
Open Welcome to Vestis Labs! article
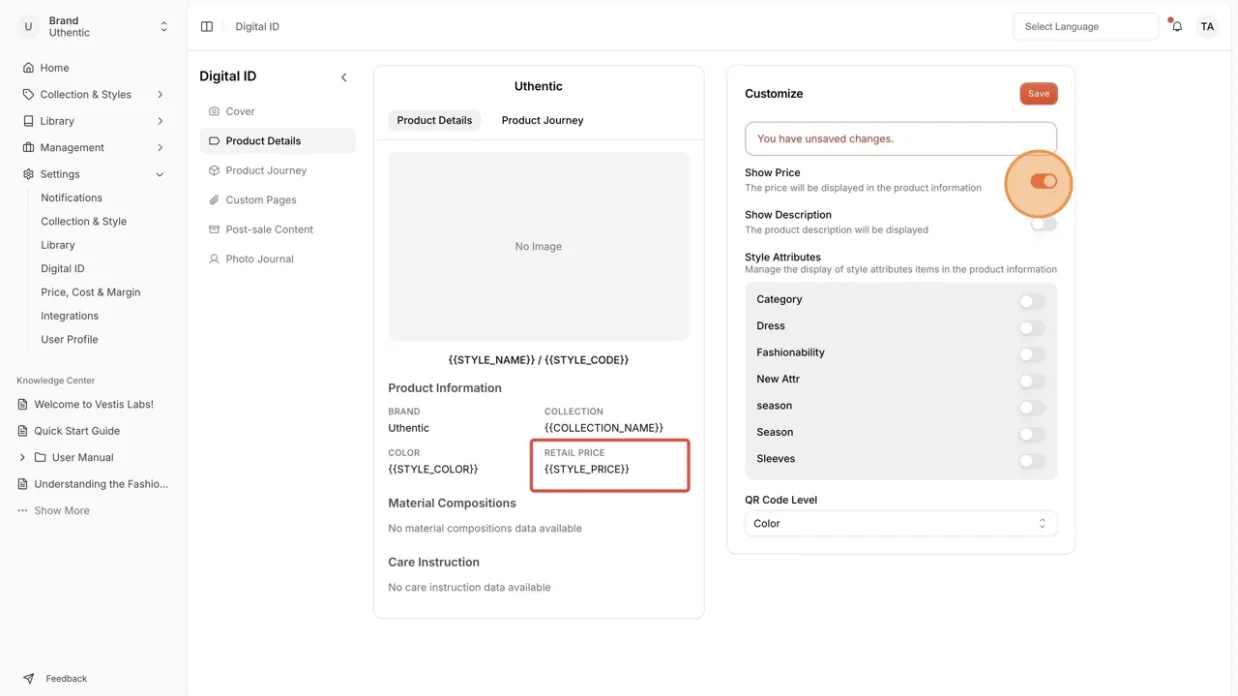94,405
